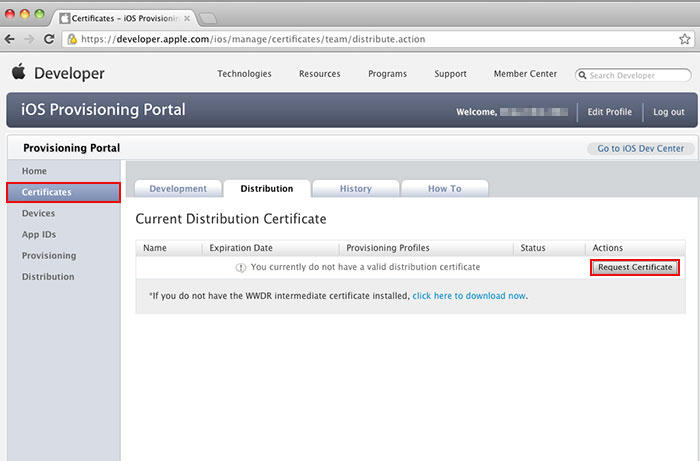Click the Edit Profile link
700x461 pixels.
(609, 112)
